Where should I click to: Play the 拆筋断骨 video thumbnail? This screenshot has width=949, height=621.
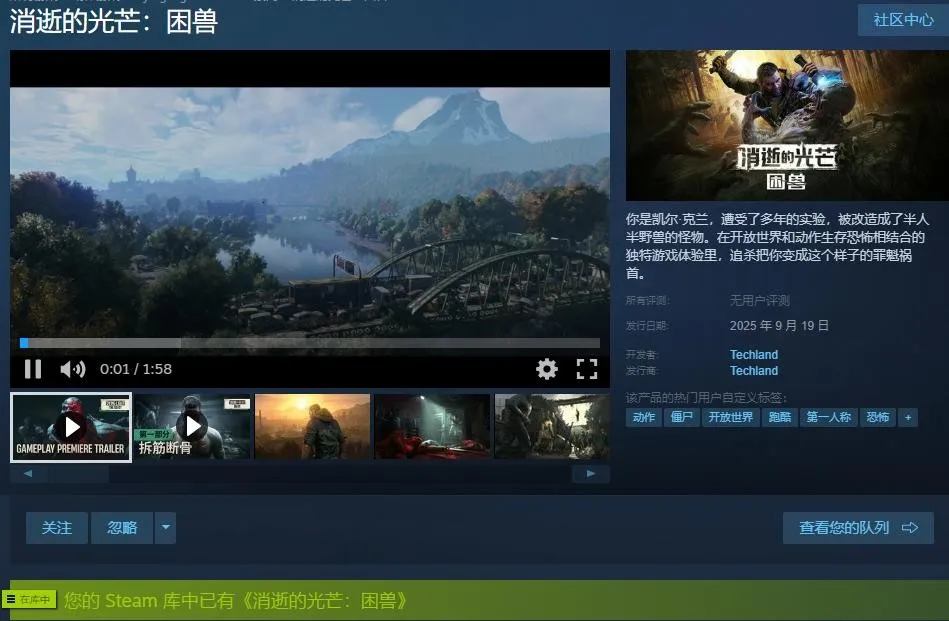pos(192,427)
